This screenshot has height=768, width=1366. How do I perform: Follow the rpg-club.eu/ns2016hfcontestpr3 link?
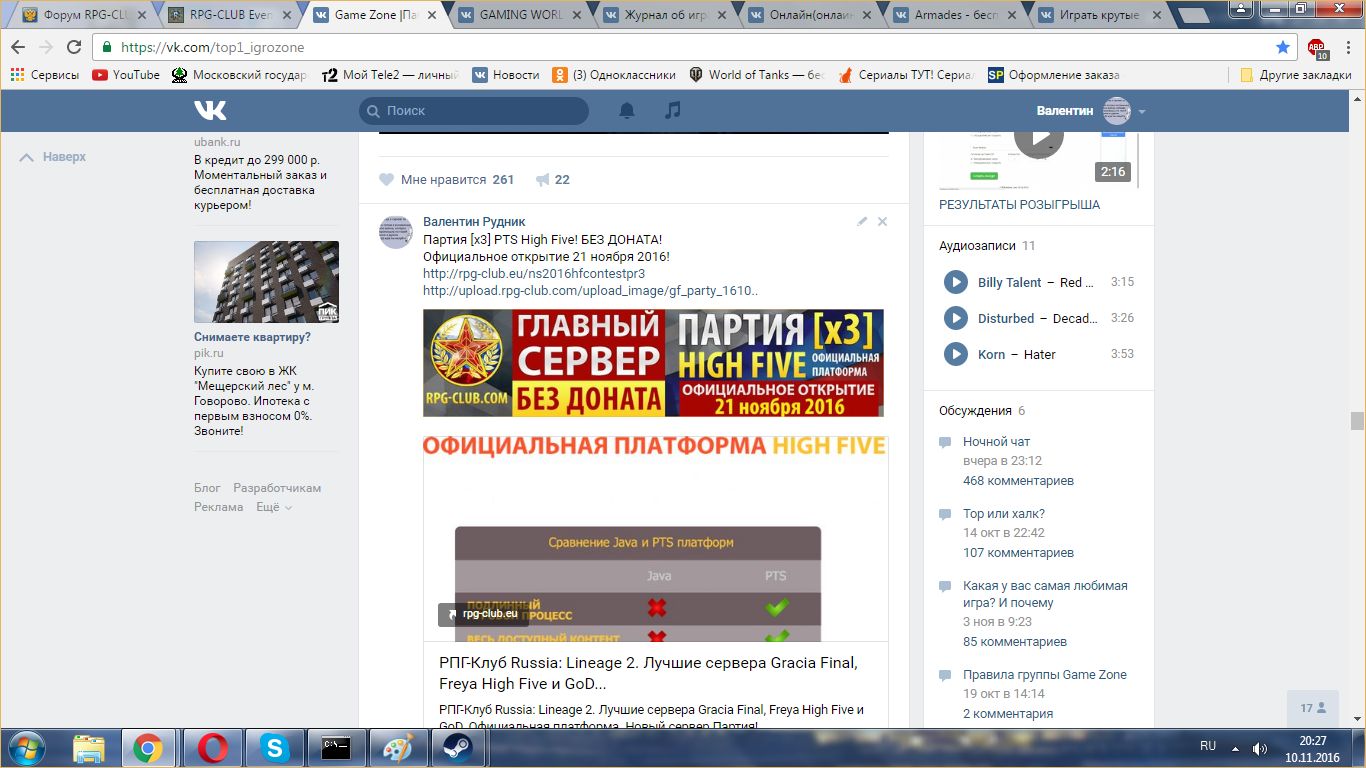(x=534, y=273)
